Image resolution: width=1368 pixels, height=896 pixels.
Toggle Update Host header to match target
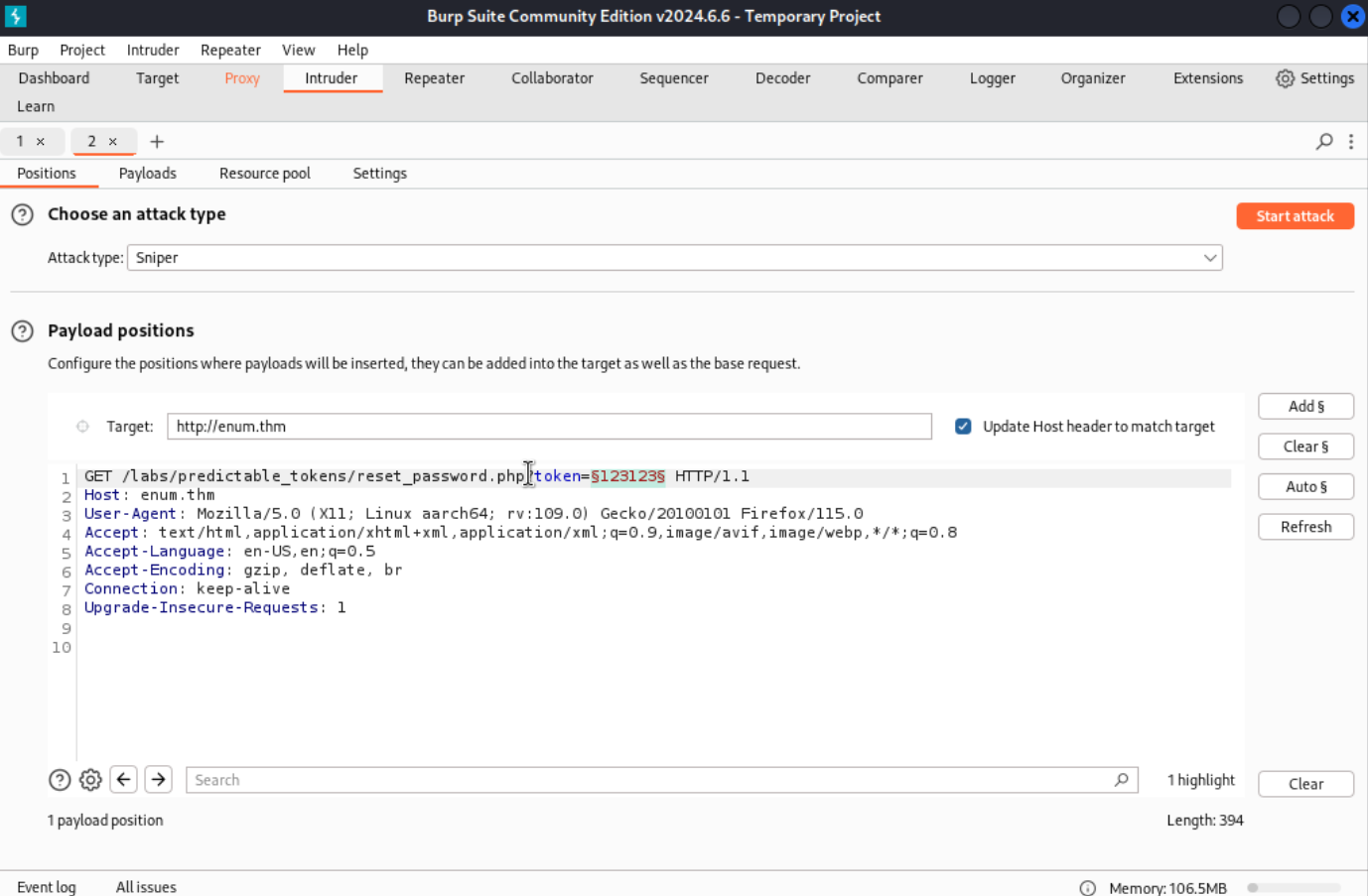click(x=963, y=427)
